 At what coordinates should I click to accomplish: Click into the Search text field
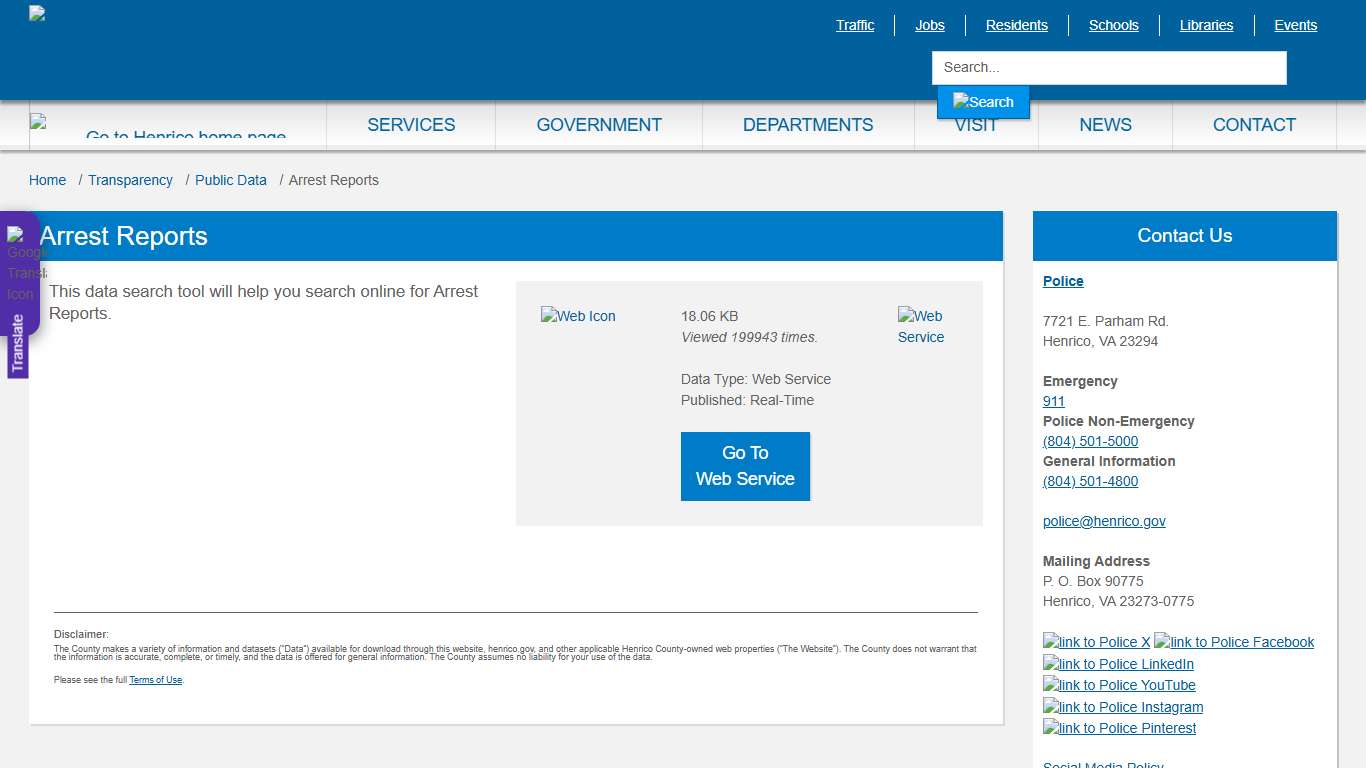(x=1108, y=68)
